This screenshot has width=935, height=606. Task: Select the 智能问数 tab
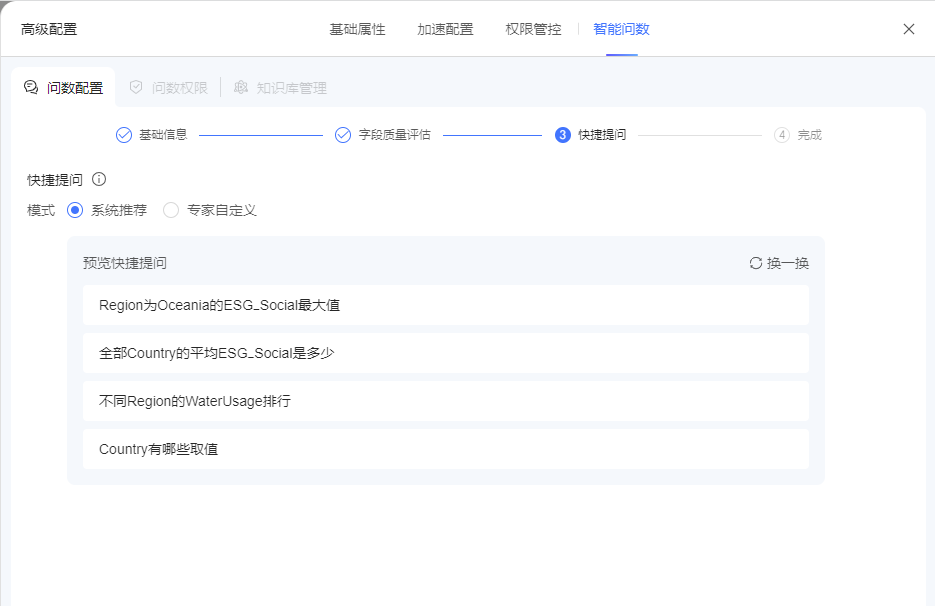point(621,29)
